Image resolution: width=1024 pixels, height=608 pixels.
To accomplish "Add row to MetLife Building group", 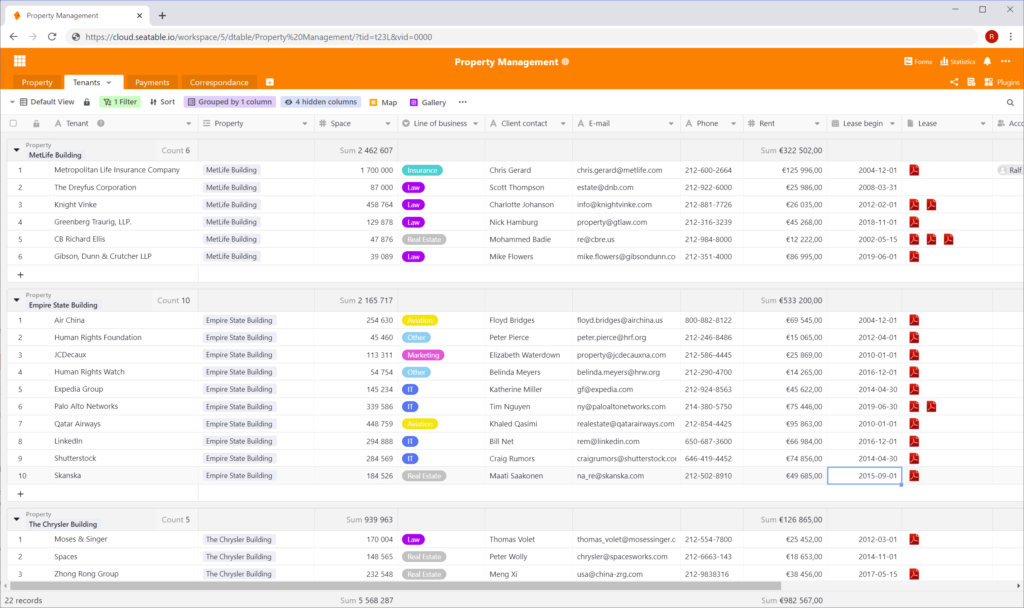I will (x=20, y=275).
